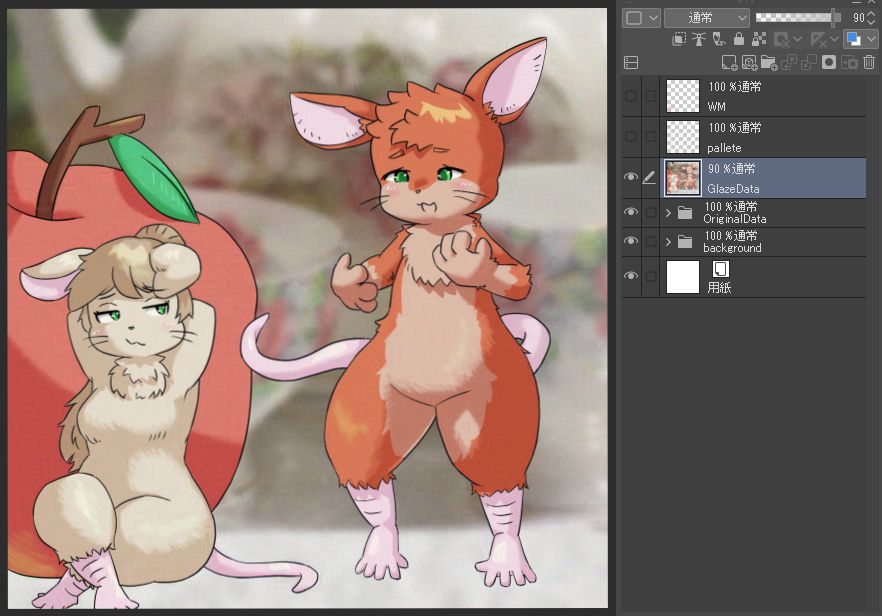Click the GlazeData layer thumbnail
Image resolution: width=882 pixels, height=616 pixels.
(x=683, y=178)
